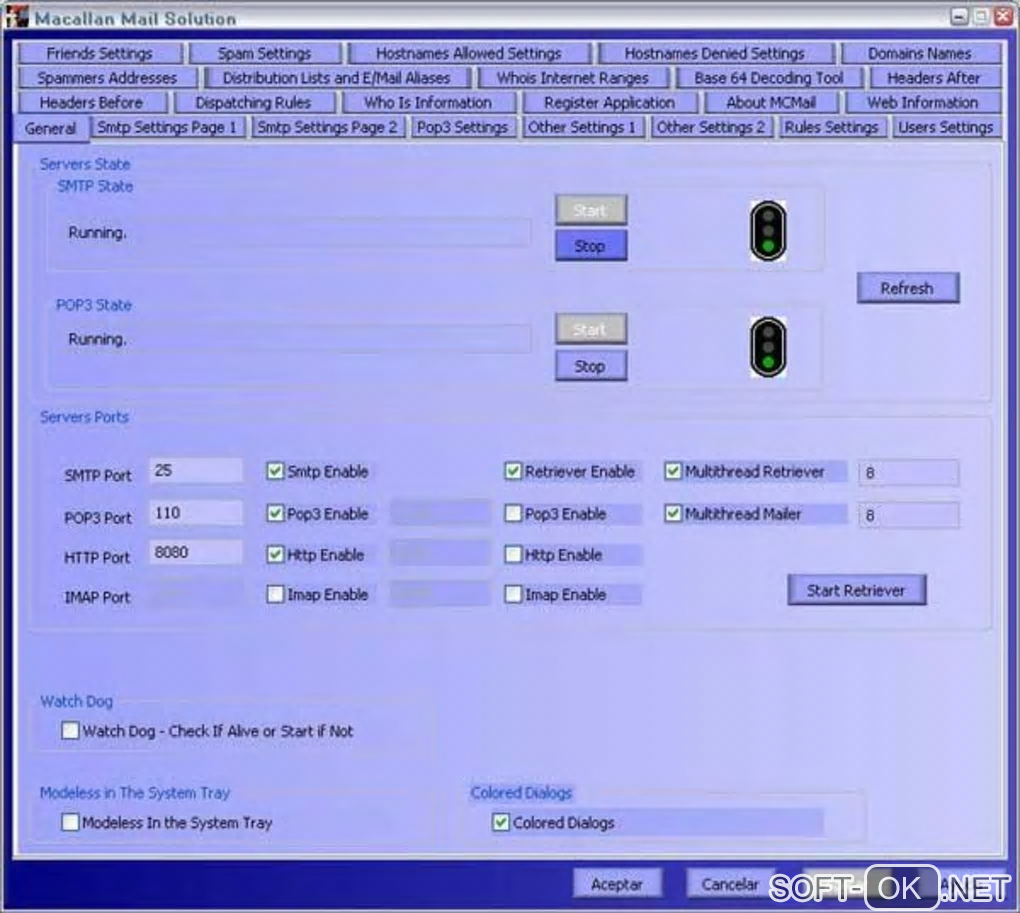Open the Hostnames Allowed Settings tab
Image resolution: width=1020 pixels, height=913 pixels.
click(x=469, y=53)
